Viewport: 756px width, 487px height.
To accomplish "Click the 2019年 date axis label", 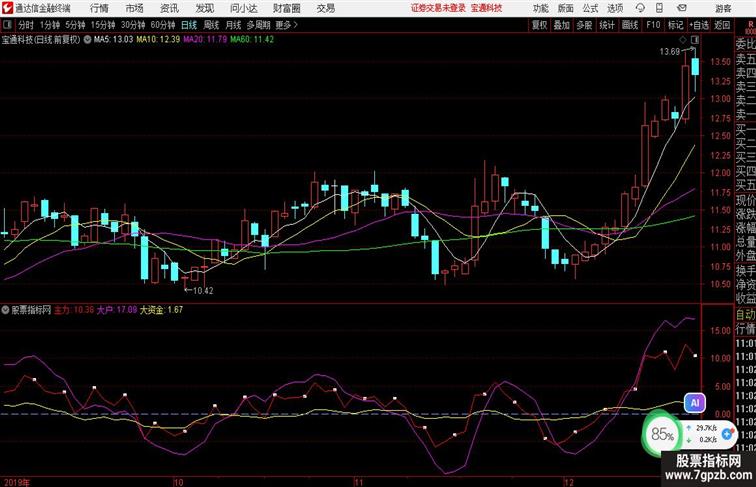I will (x=16, y=482).
